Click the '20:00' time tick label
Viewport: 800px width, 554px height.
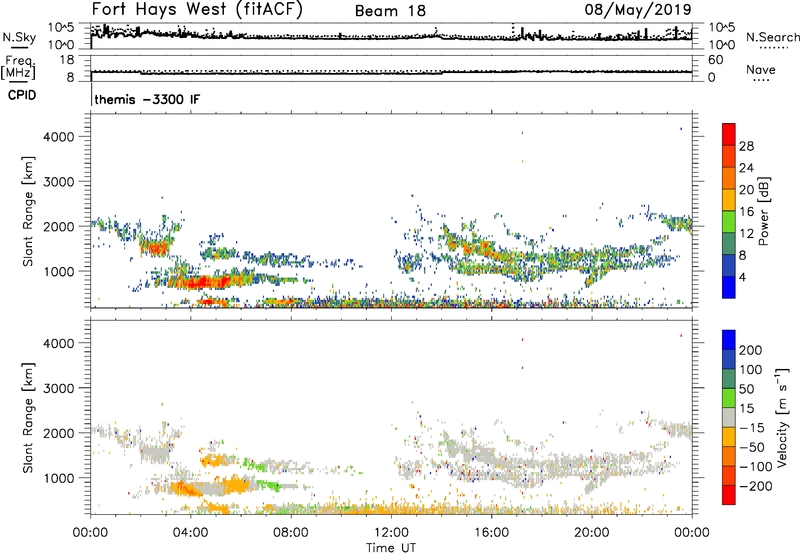[x=591, y=533]
